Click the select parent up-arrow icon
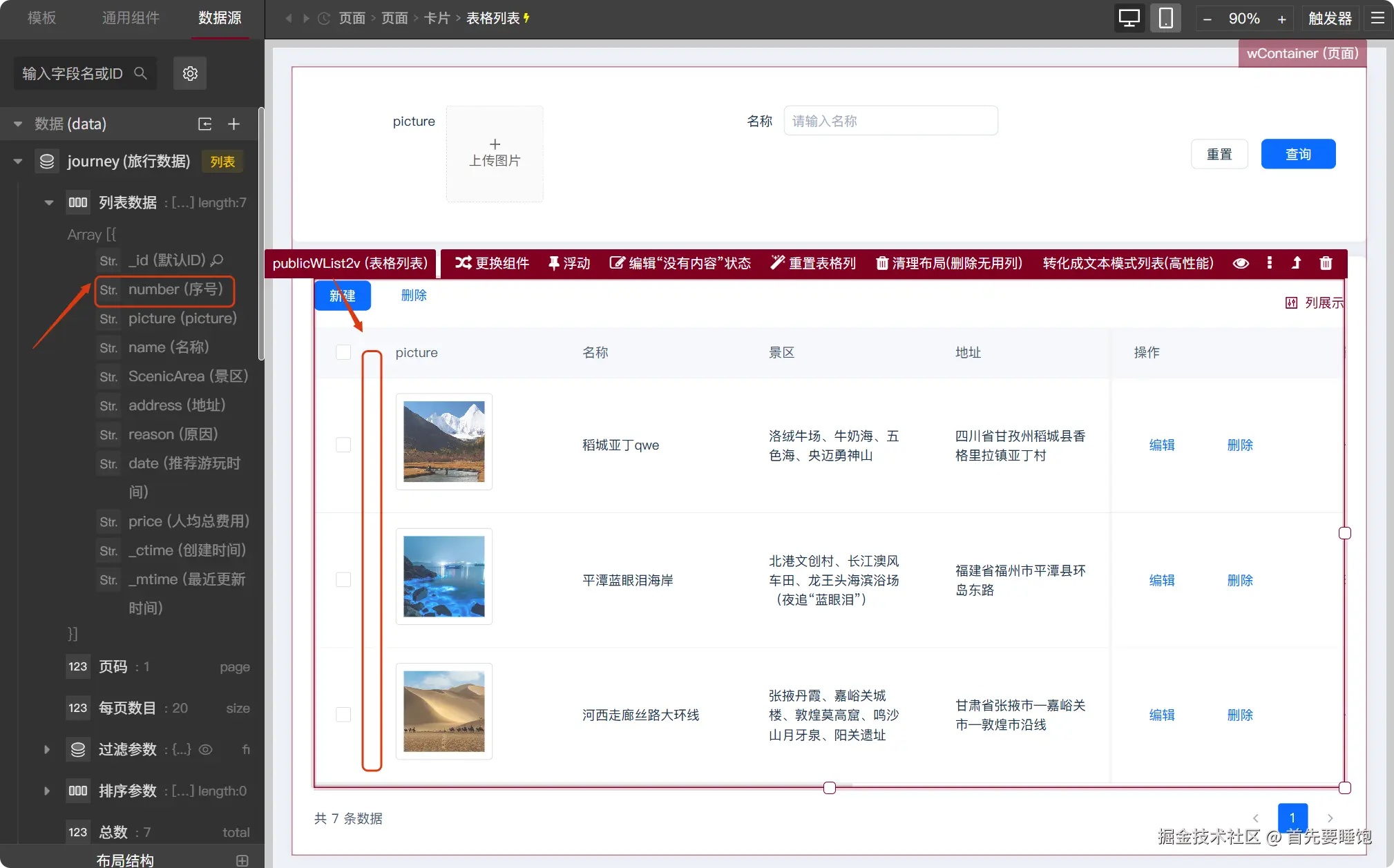 (x=1297, y=263)
